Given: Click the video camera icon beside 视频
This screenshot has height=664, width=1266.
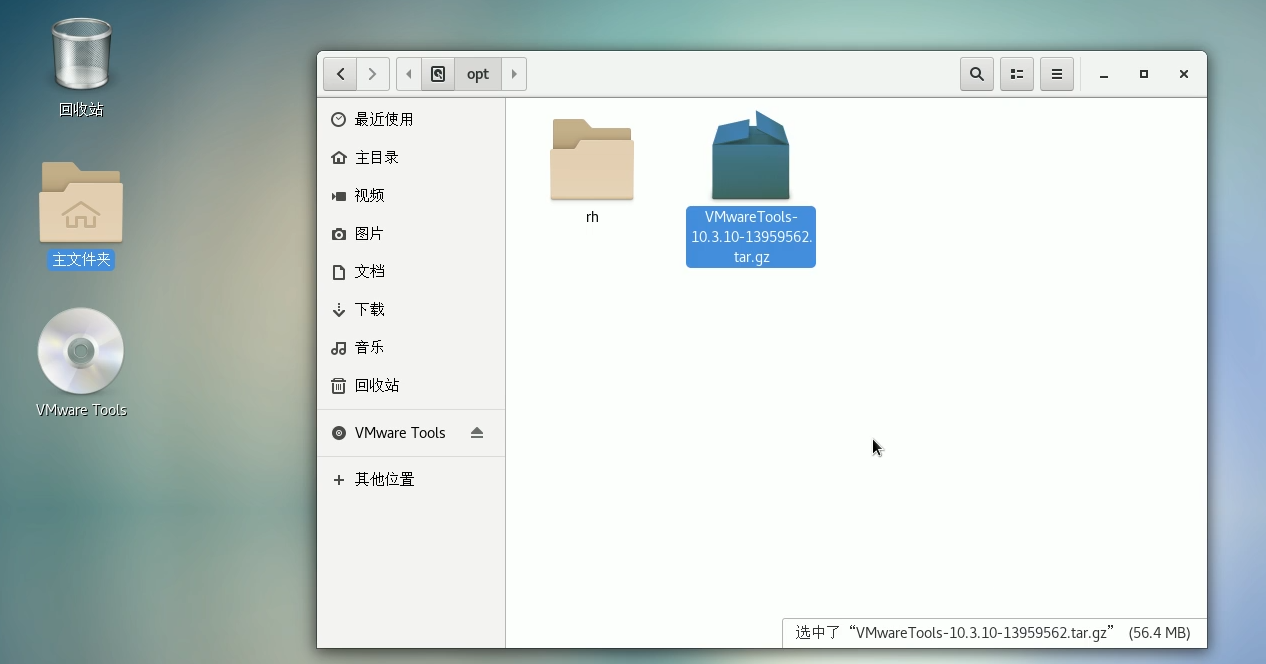Looking at the screenshot, I should pos(338,195).
